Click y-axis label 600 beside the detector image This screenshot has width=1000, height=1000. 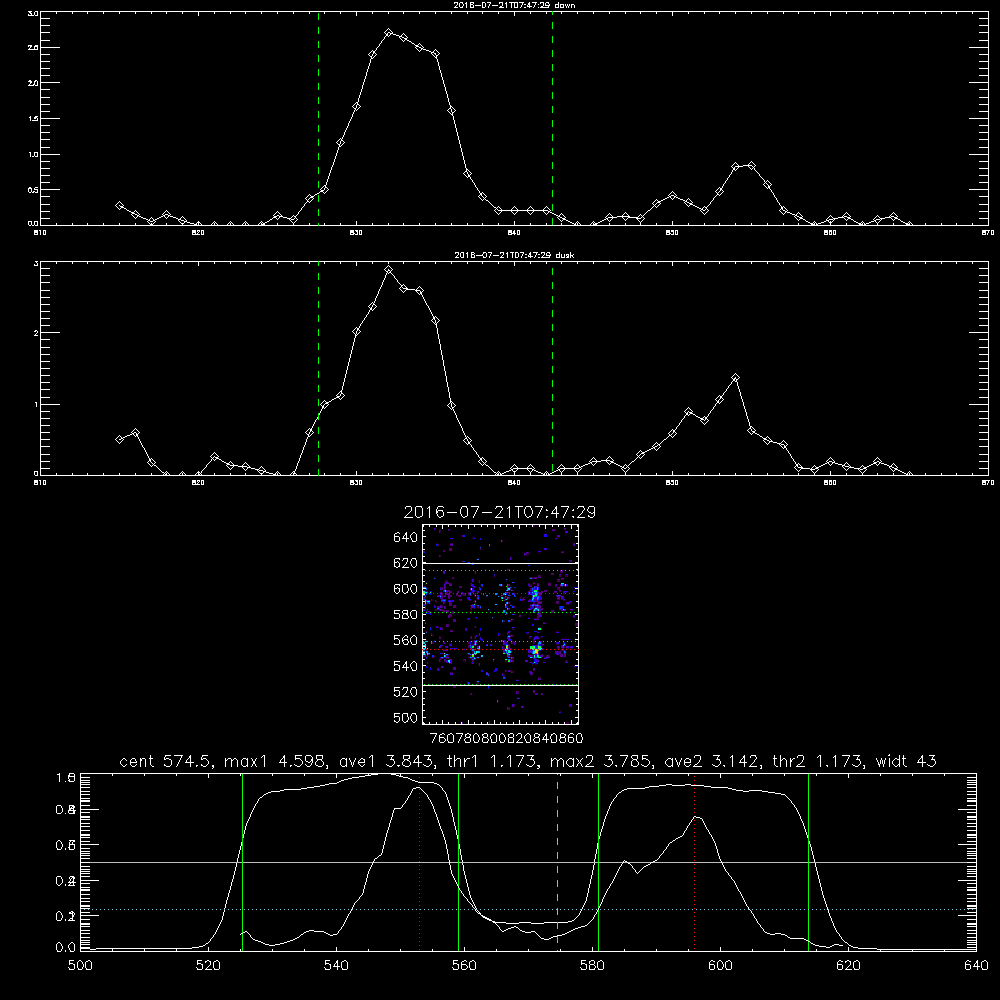(406, 589)
